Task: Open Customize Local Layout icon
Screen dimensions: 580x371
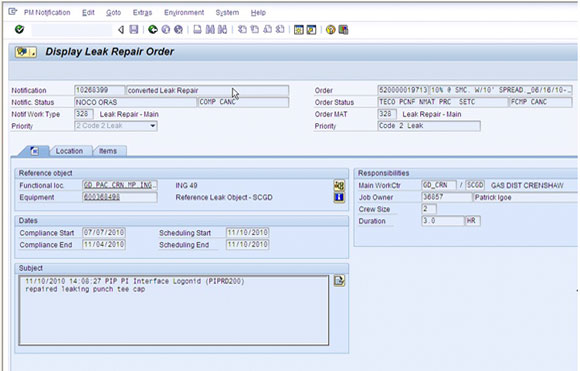Action: 343,30
